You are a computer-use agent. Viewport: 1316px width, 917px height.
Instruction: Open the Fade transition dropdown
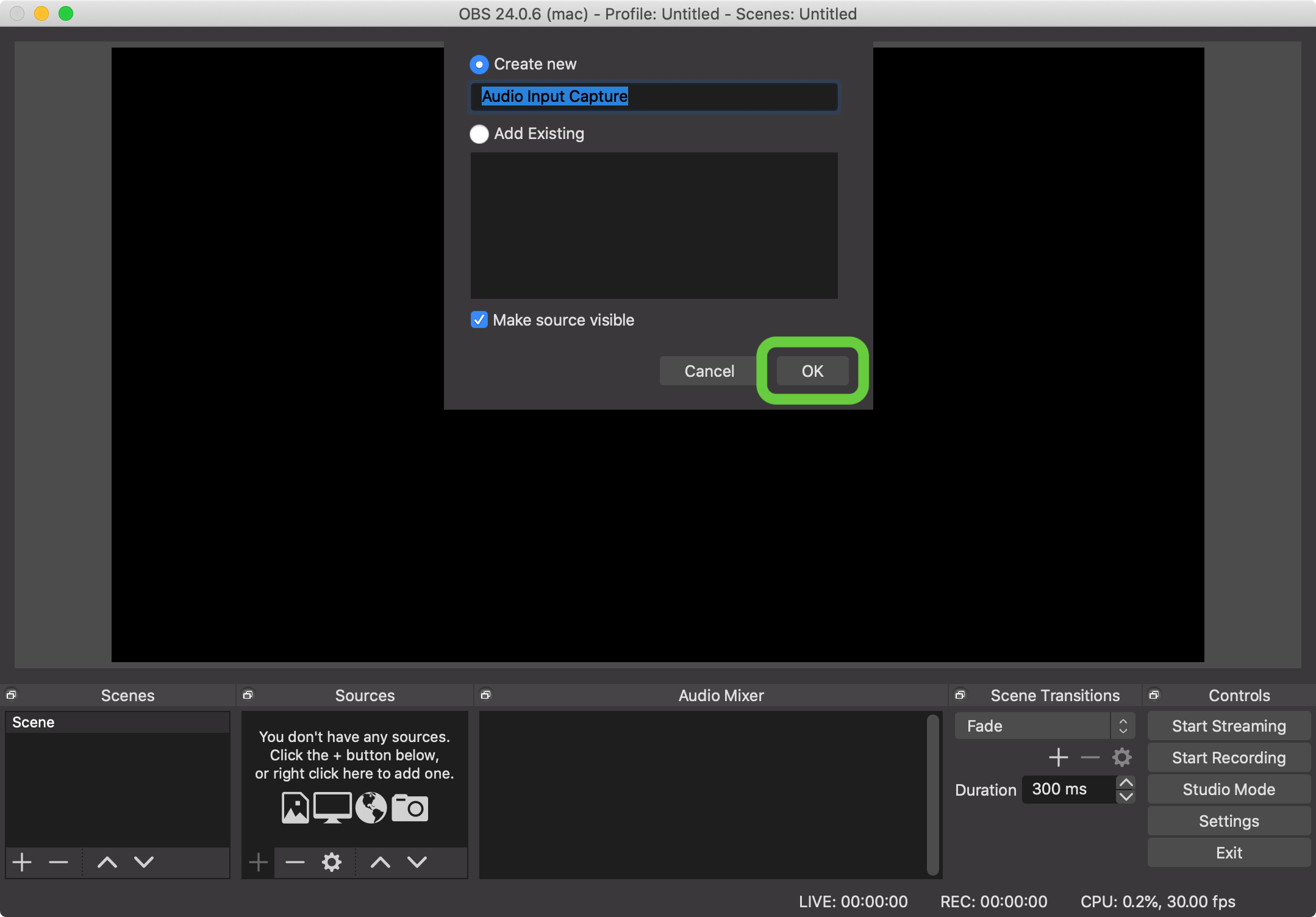pyautogui.click(x=1045, y=726)
